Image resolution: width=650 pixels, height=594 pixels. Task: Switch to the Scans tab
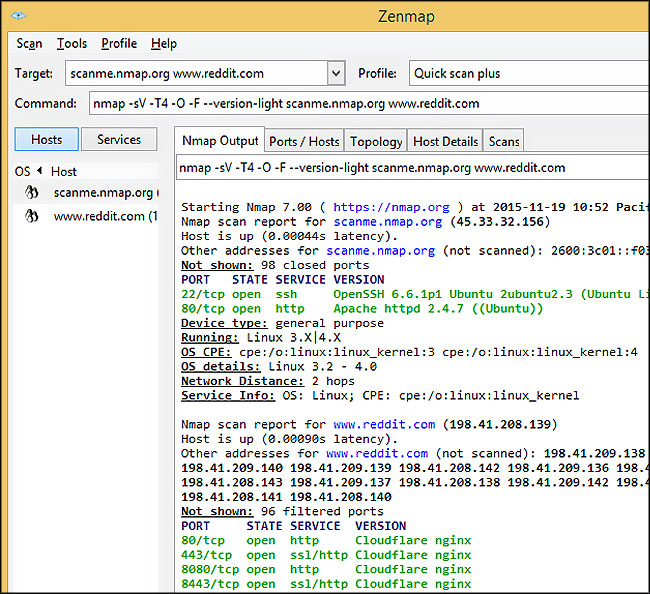tap(504, 141)
